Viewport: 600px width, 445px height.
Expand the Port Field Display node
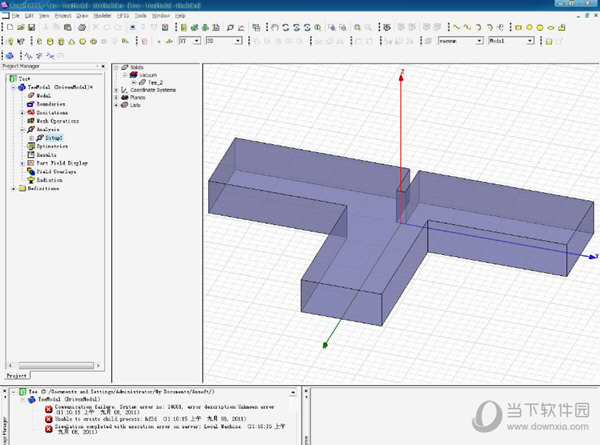pos(22,163)
